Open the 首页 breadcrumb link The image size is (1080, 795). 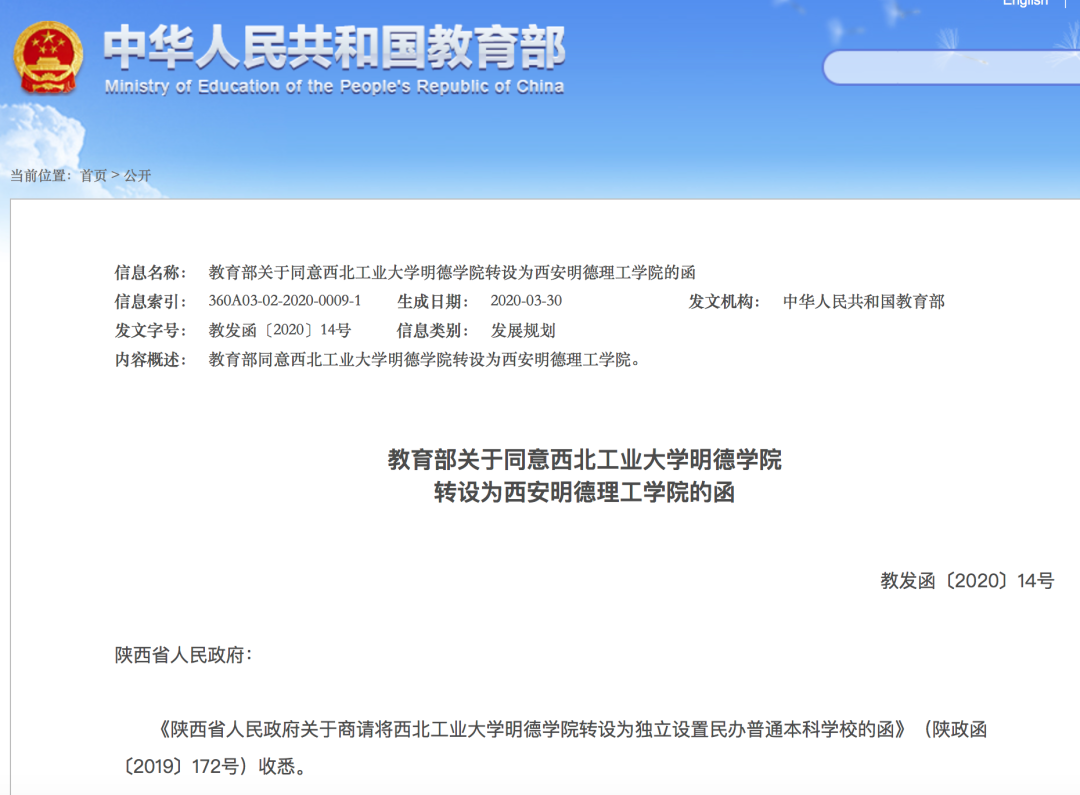[94, 176]
